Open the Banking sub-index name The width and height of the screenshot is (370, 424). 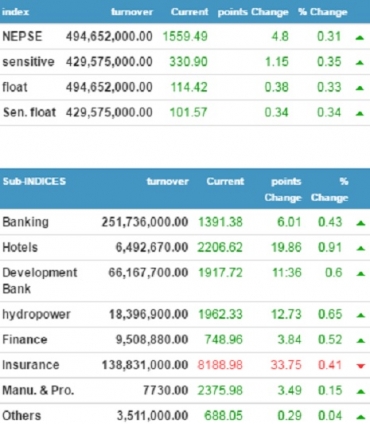click(25, 222)
